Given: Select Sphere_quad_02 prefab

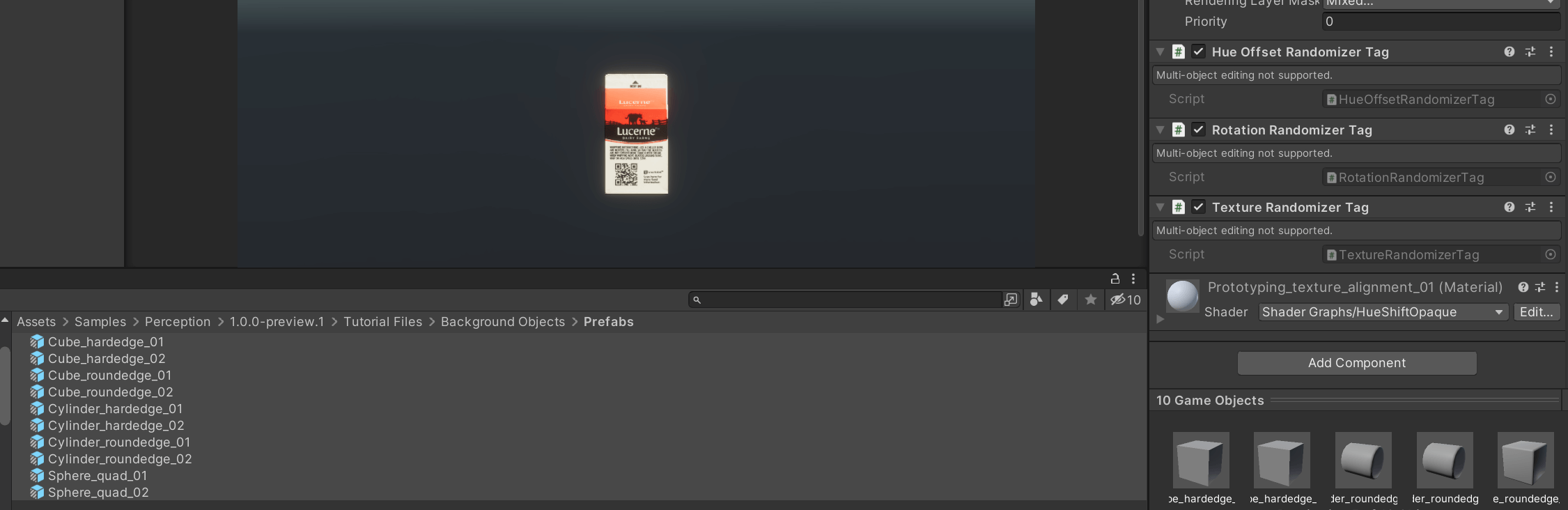Looking at the screenshot, I should click(x=98, y=493).
